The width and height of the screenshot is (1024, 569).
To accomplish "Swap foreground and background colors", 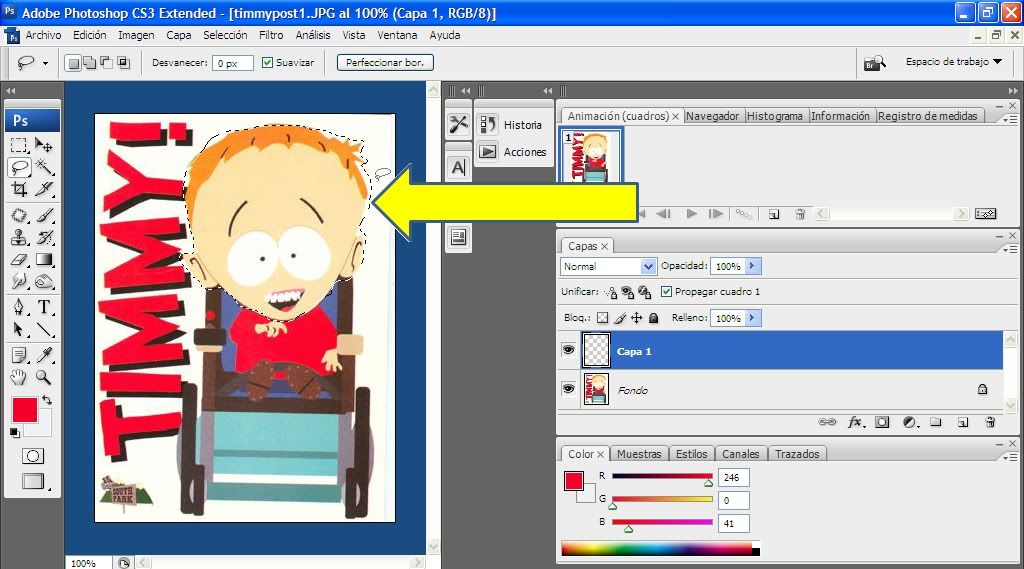I will coord(46,400).
